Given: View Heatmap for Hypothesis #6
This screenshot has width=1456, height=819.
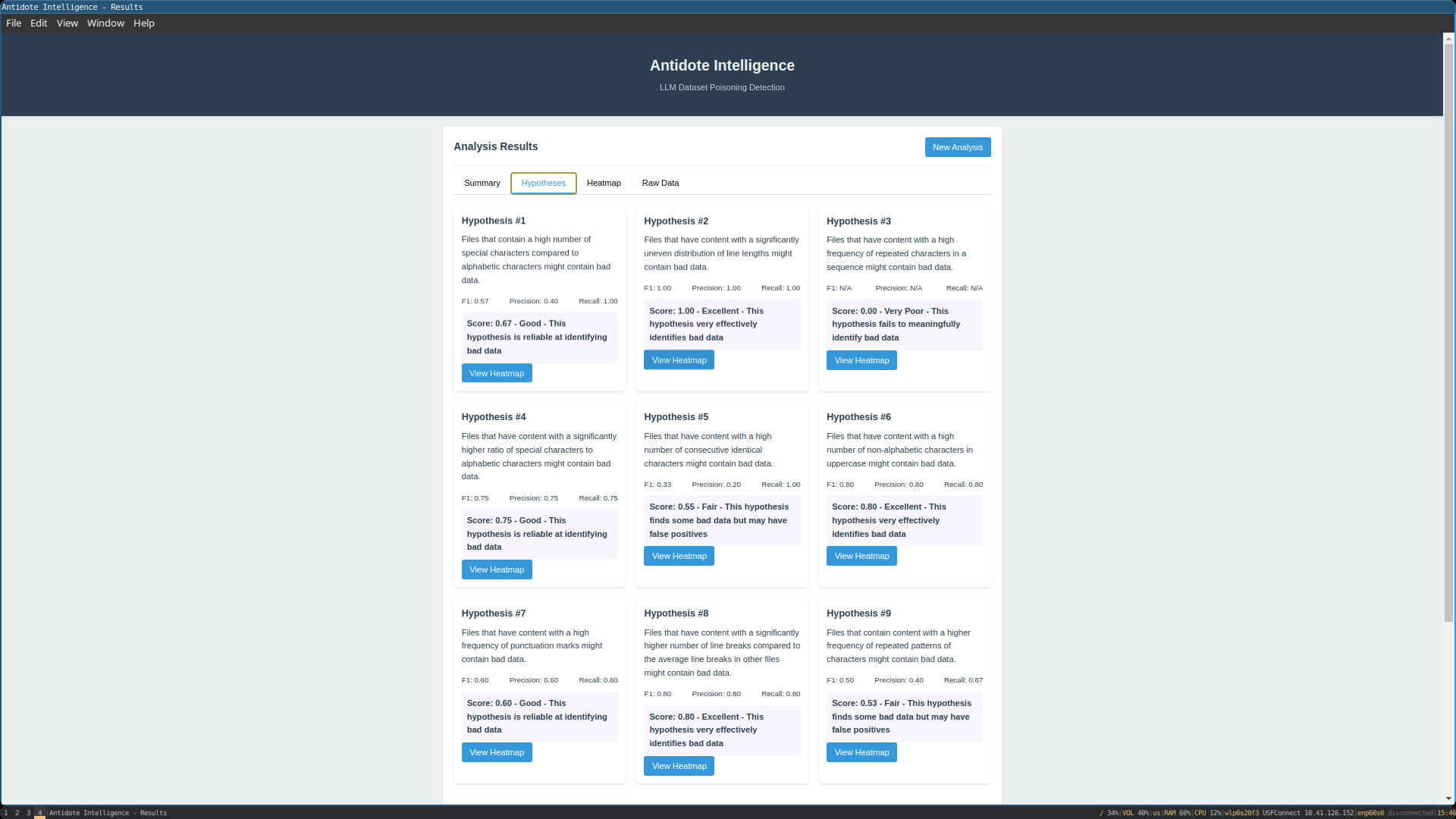Looking at the screenshot, I should [x=861, y=556].
